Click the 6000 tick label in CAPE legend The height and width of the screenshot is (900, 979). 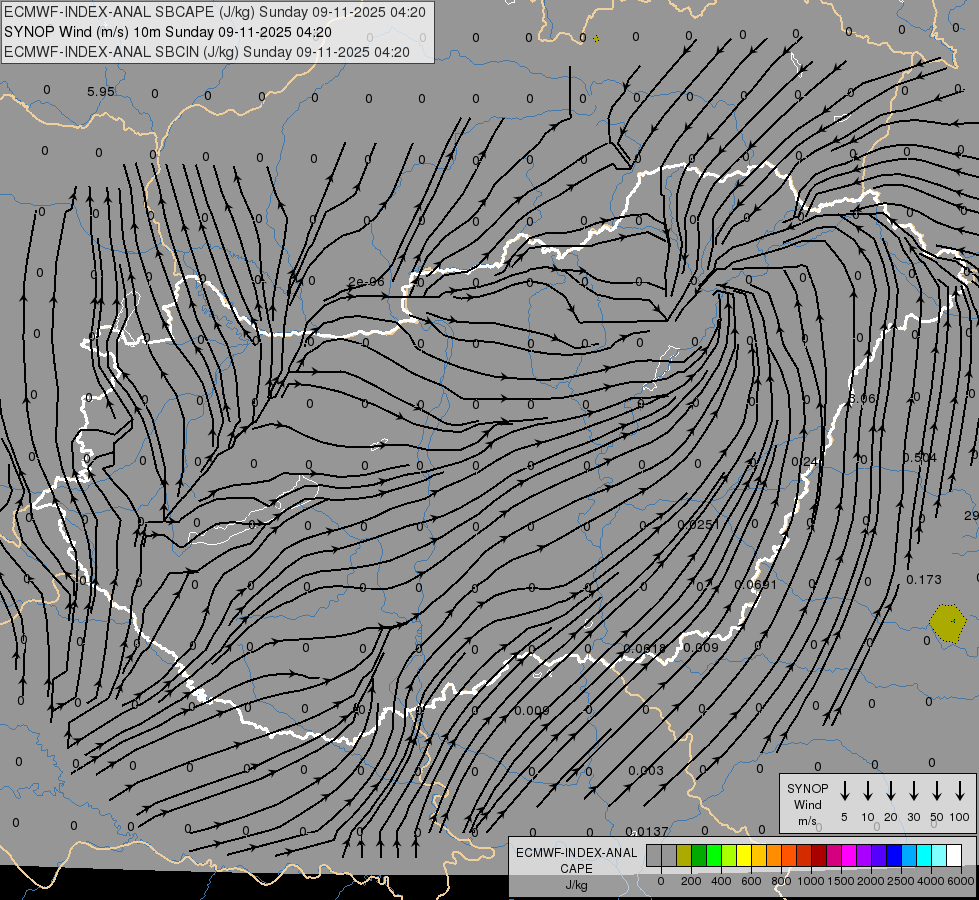tap(961, 881)
